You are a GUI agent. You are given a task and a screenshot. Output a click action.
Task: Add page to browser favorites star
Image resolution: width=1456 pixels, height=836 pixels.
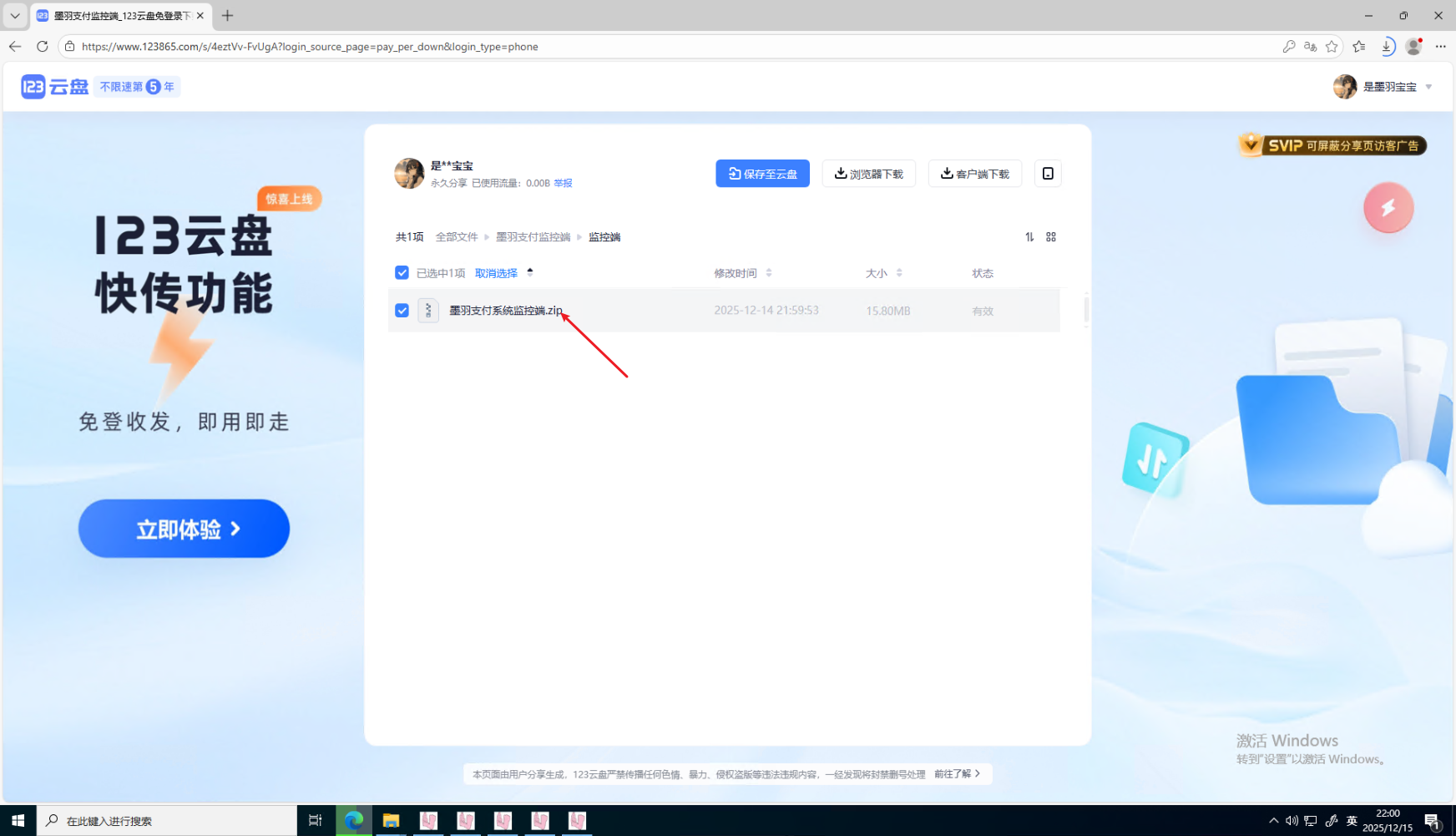pyautogui.click(x=1332, y=47)
